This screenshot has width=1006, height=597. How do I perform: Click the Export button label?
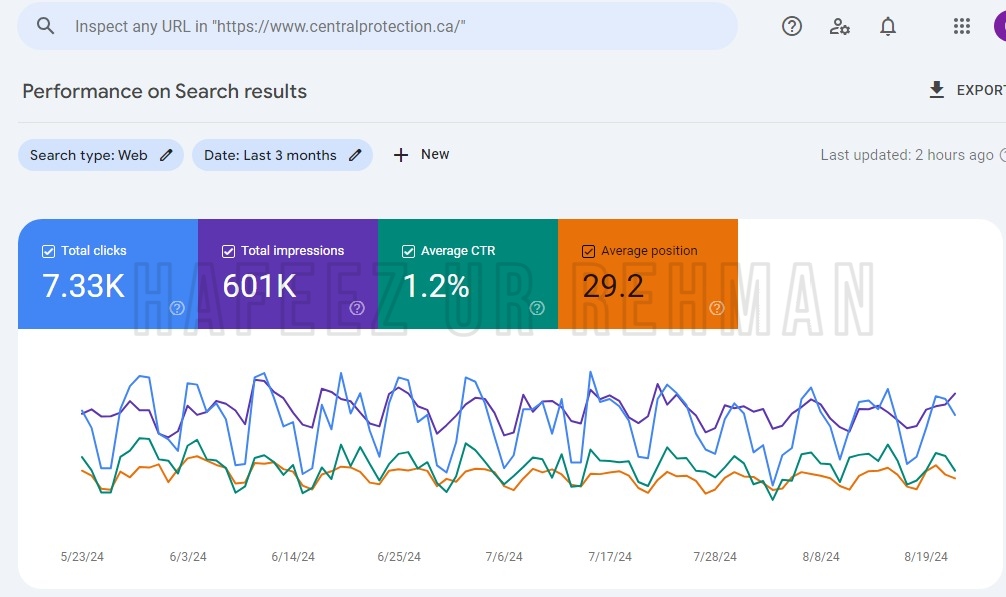click(x=981, y=90)
